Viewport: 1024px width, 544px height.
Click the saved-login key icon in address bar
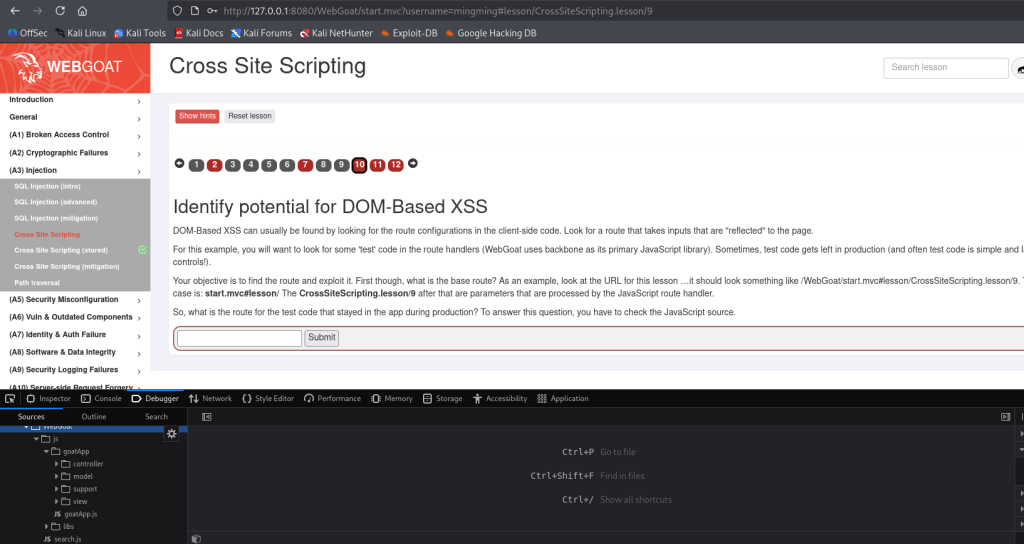click(x=212, y=10)
